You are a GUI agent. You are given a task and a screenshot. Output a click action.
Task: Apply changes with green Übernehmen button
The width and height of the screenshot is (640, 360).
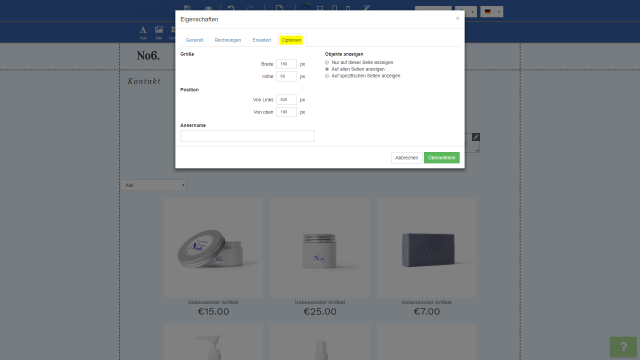pos(442,158)
